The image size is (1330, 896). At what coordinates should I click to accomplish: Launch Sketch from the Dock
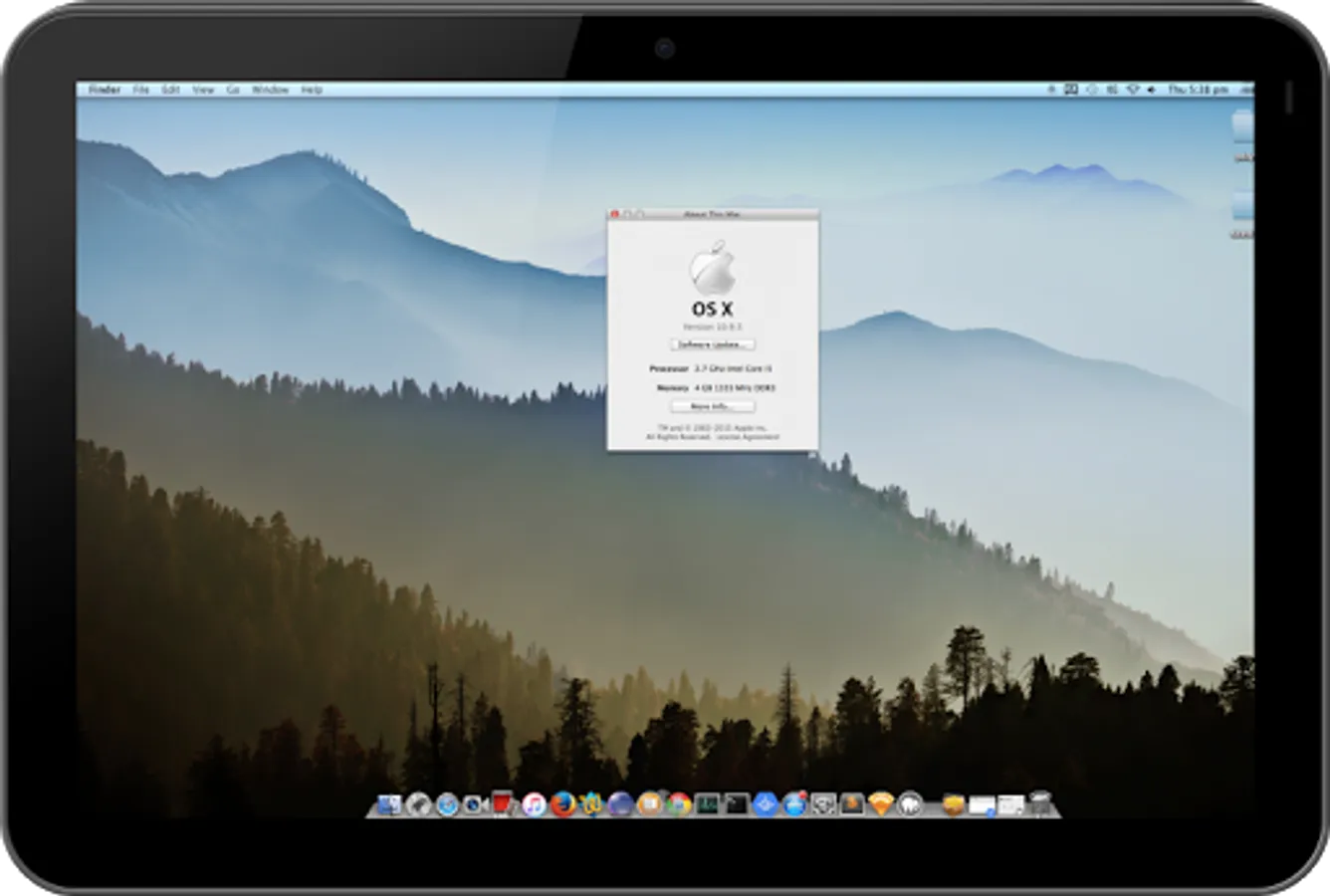pos(881,803)
